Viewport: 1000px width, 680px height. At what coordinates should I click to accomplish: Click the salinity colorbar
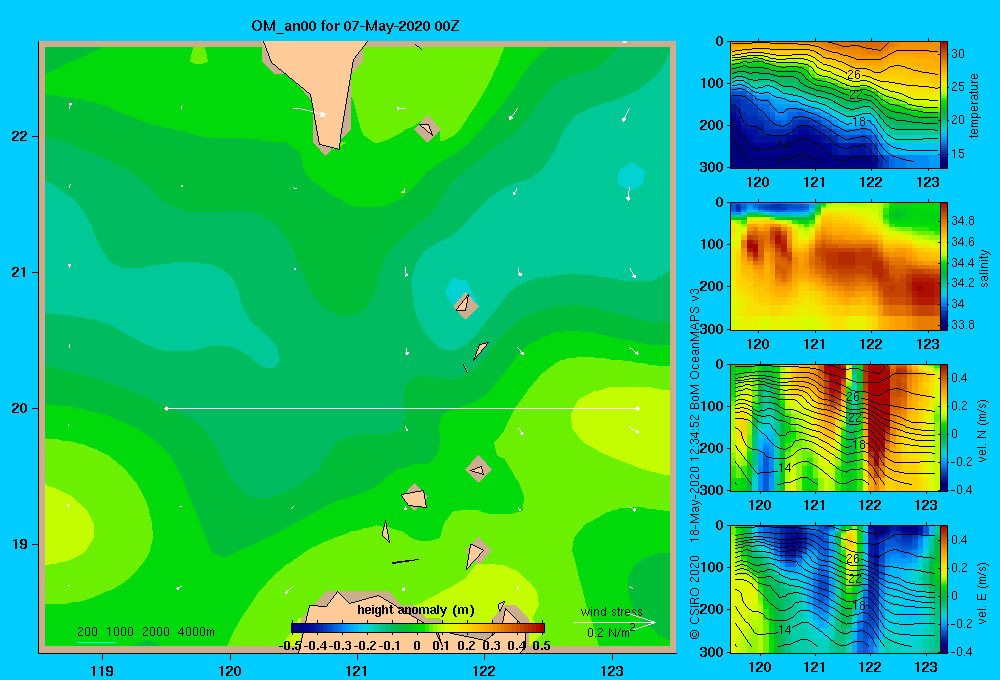tap(944, 266)
